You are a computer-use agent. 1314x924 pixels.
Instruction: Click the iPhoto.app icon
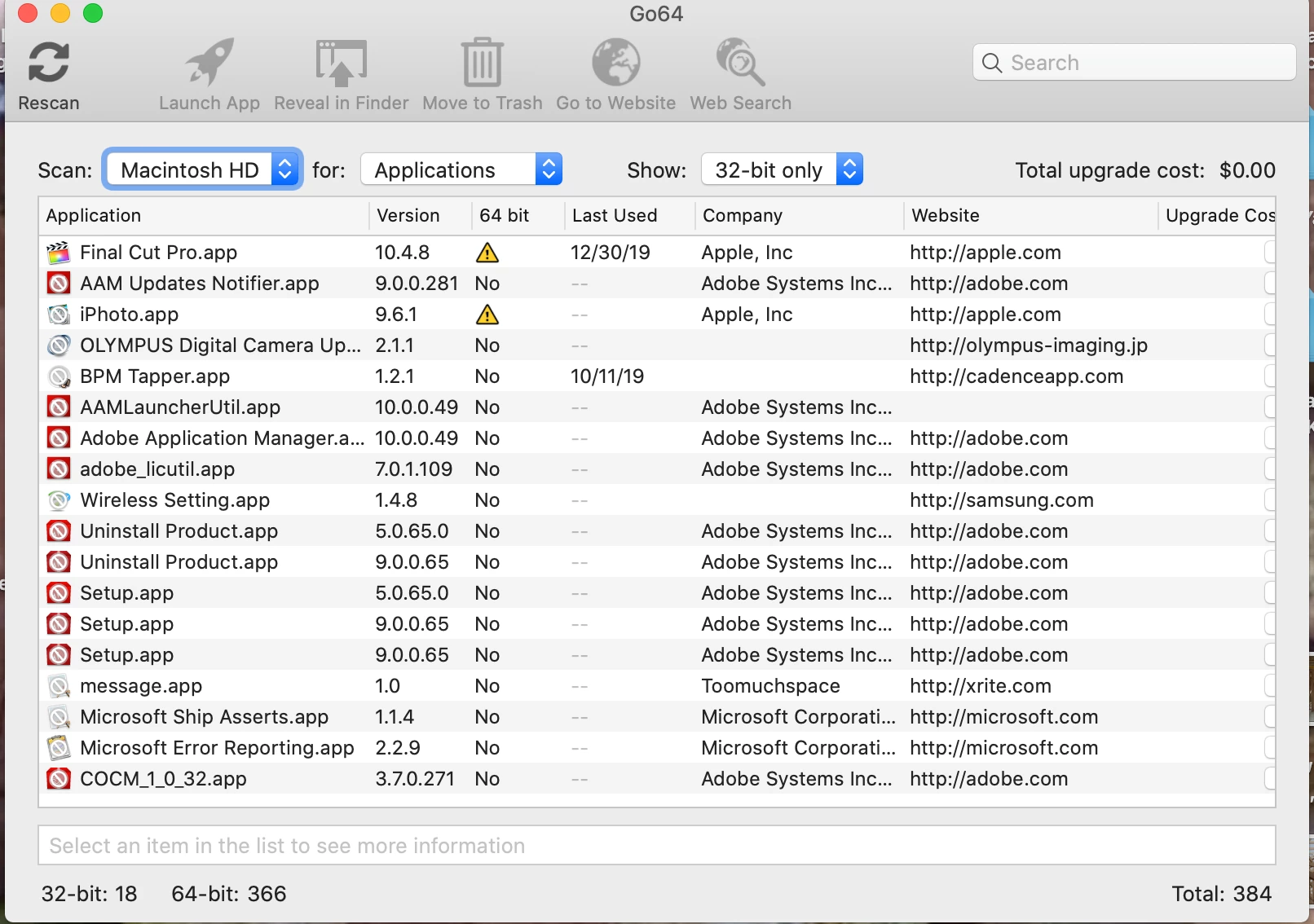(59, 315)
